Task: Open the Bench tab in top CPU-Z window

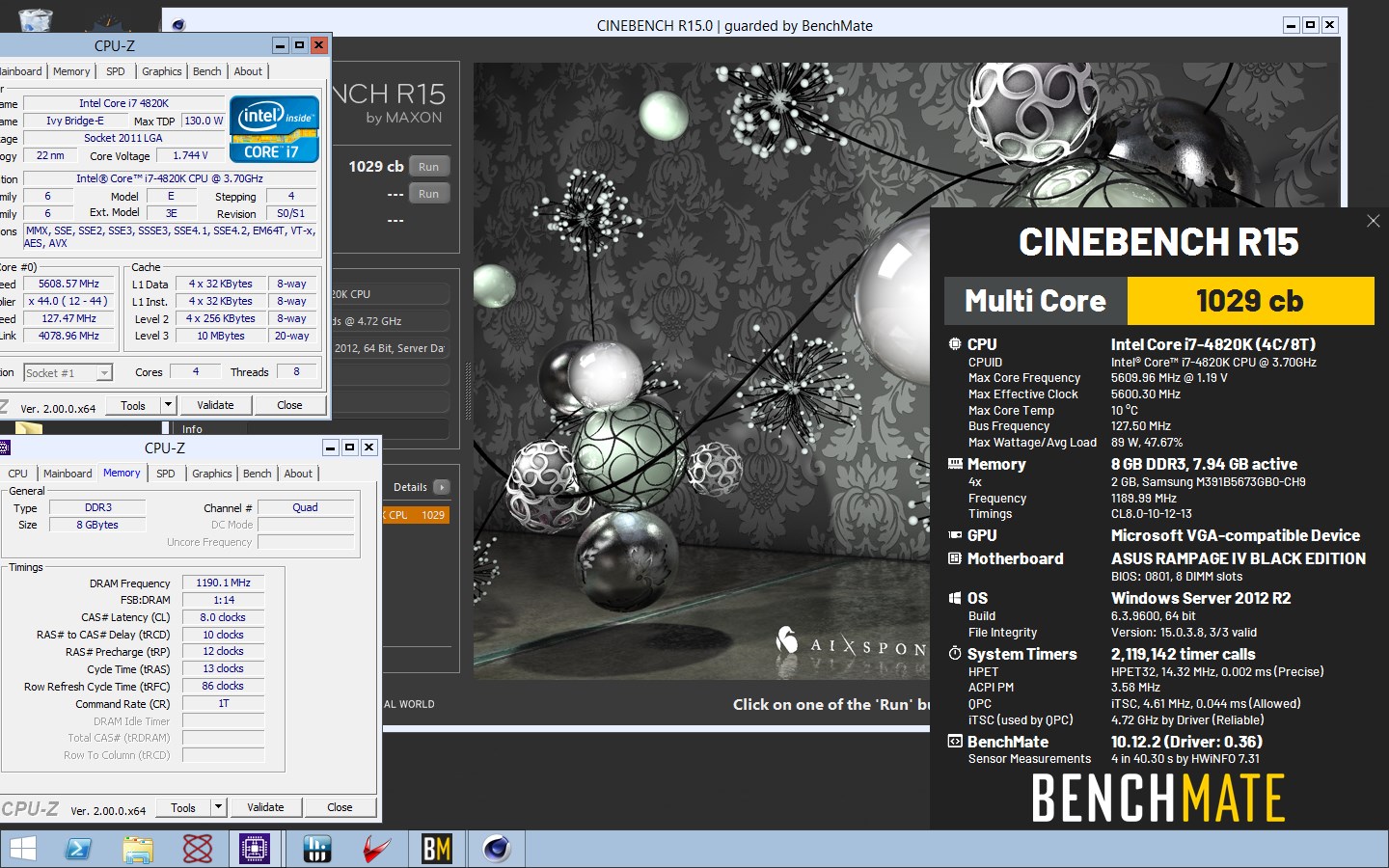Action: (207, 71)
